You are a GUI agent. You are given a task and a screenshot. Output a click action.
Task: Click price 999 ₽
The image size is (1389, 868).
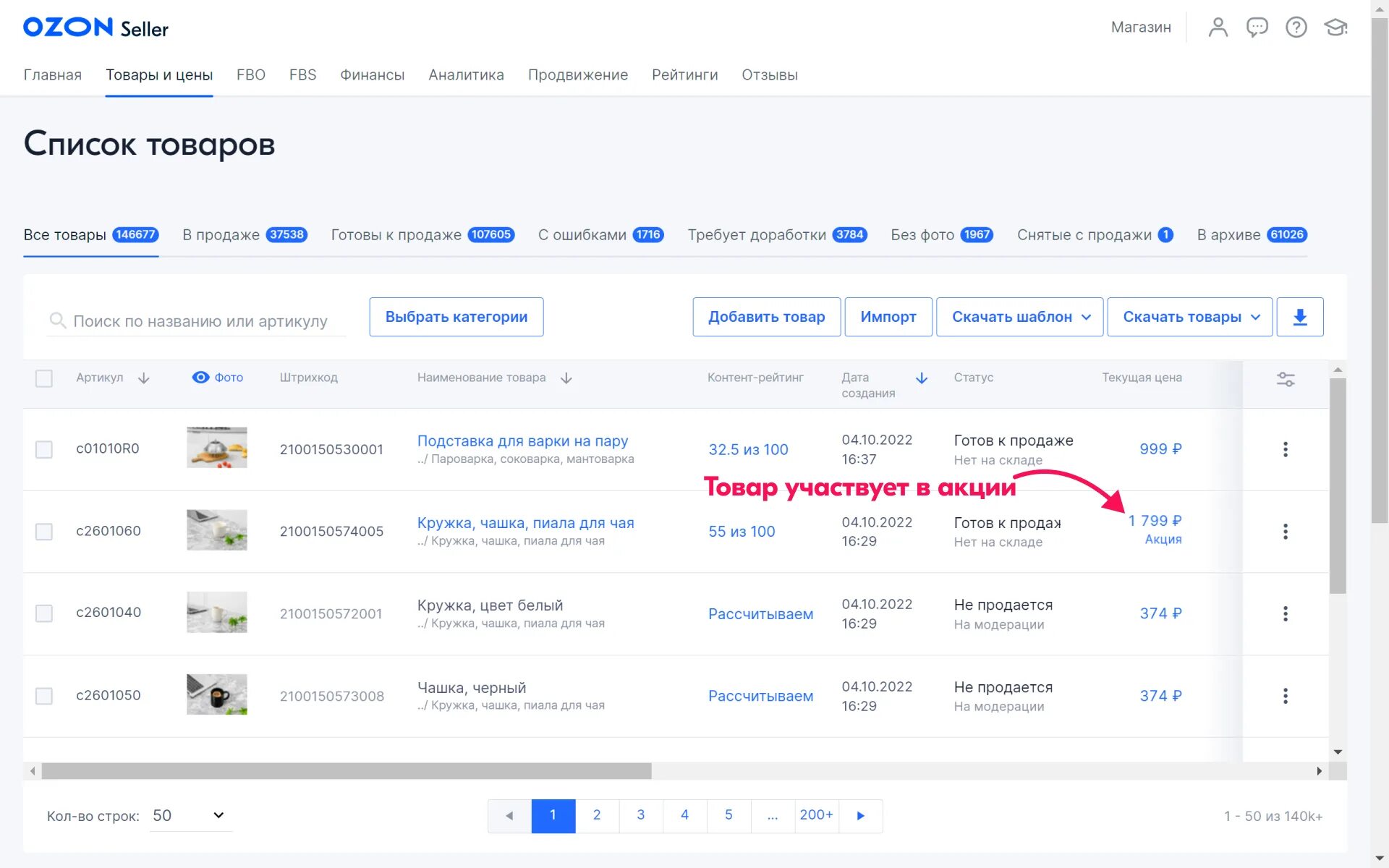(1160, 449)
